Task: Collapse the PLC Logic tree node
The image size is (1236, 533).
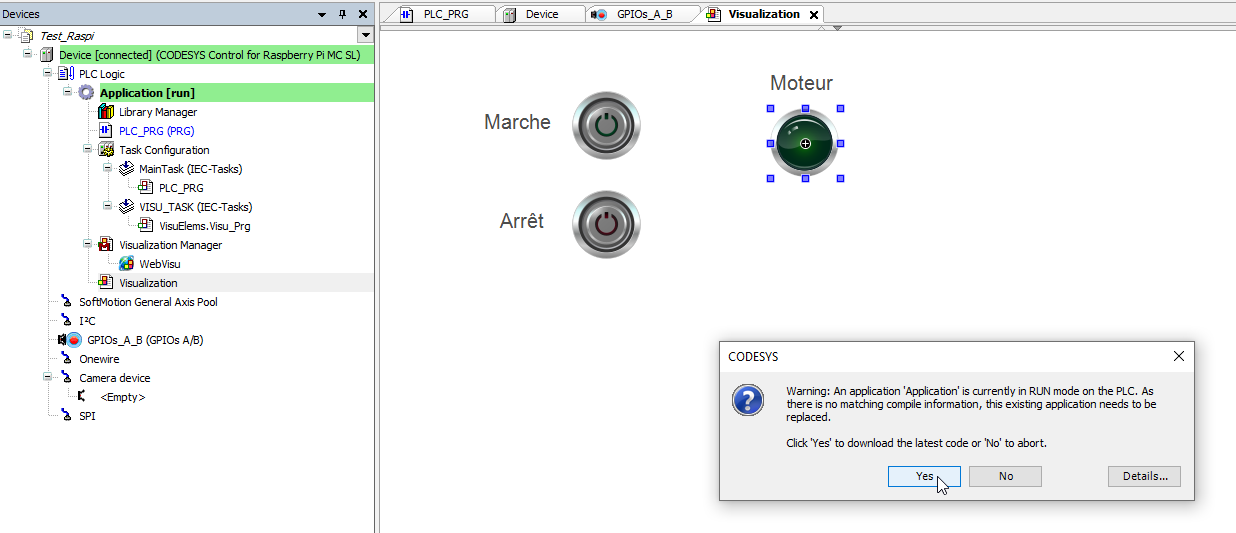Action: pos(47,74)
